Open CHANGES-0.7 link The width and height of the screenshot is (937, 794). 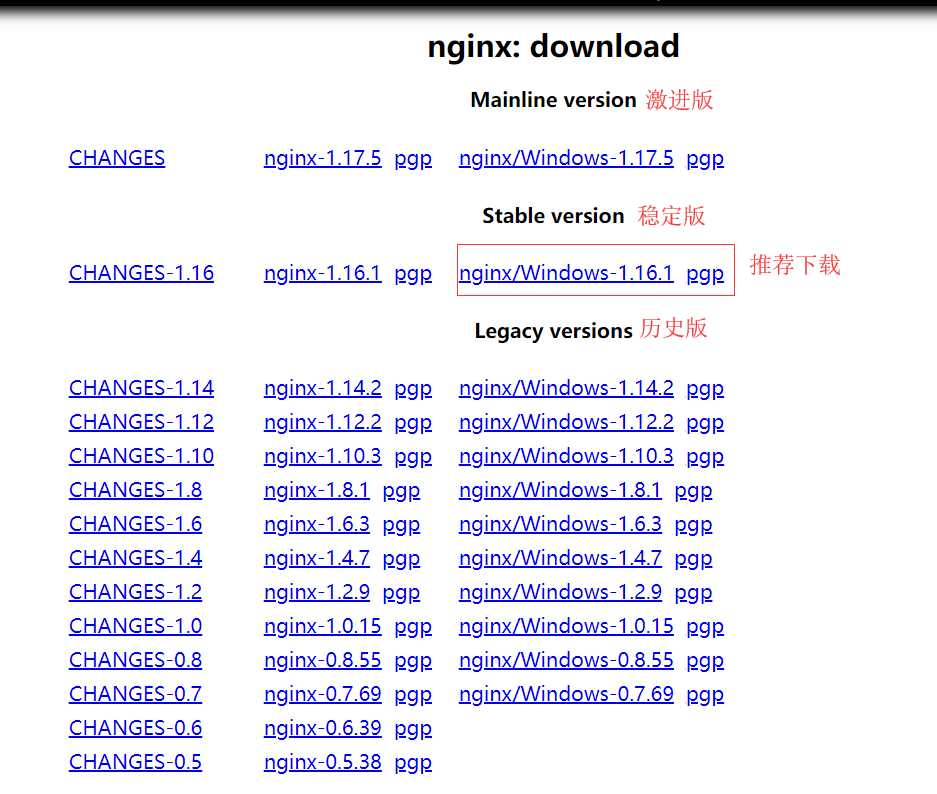pos(135,695)
